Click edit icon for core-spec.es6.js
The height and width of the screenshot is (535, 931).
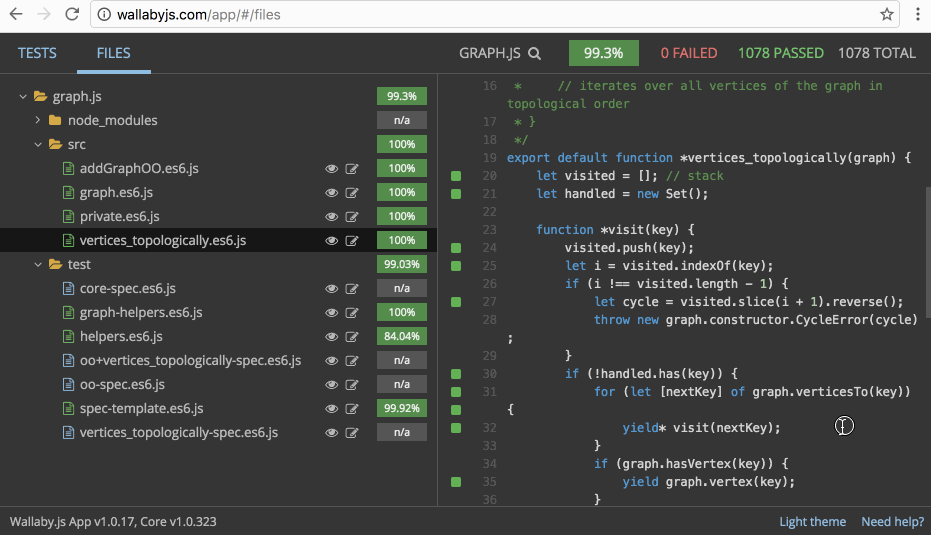coord(352,289)
